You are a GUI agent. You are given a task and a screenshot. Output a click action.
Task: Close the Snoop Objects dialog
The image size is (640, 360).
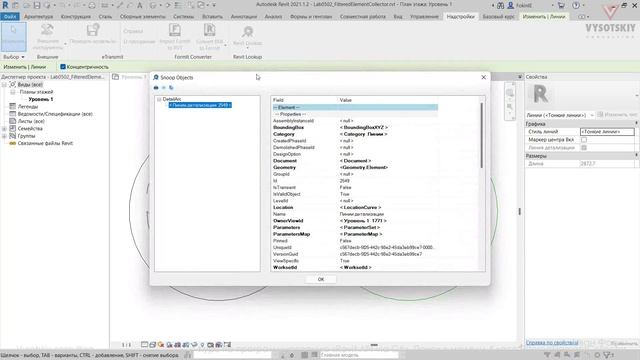tap(484, 77)
